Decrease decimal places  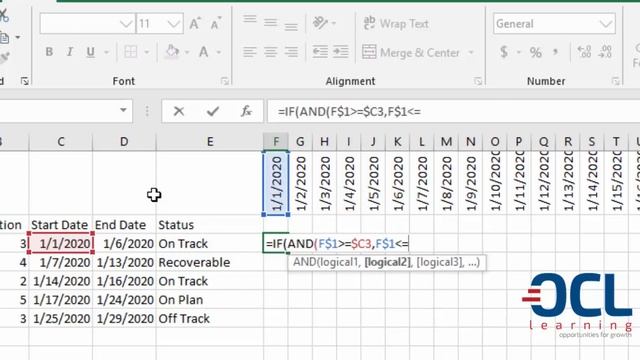[x=605, y=52]
